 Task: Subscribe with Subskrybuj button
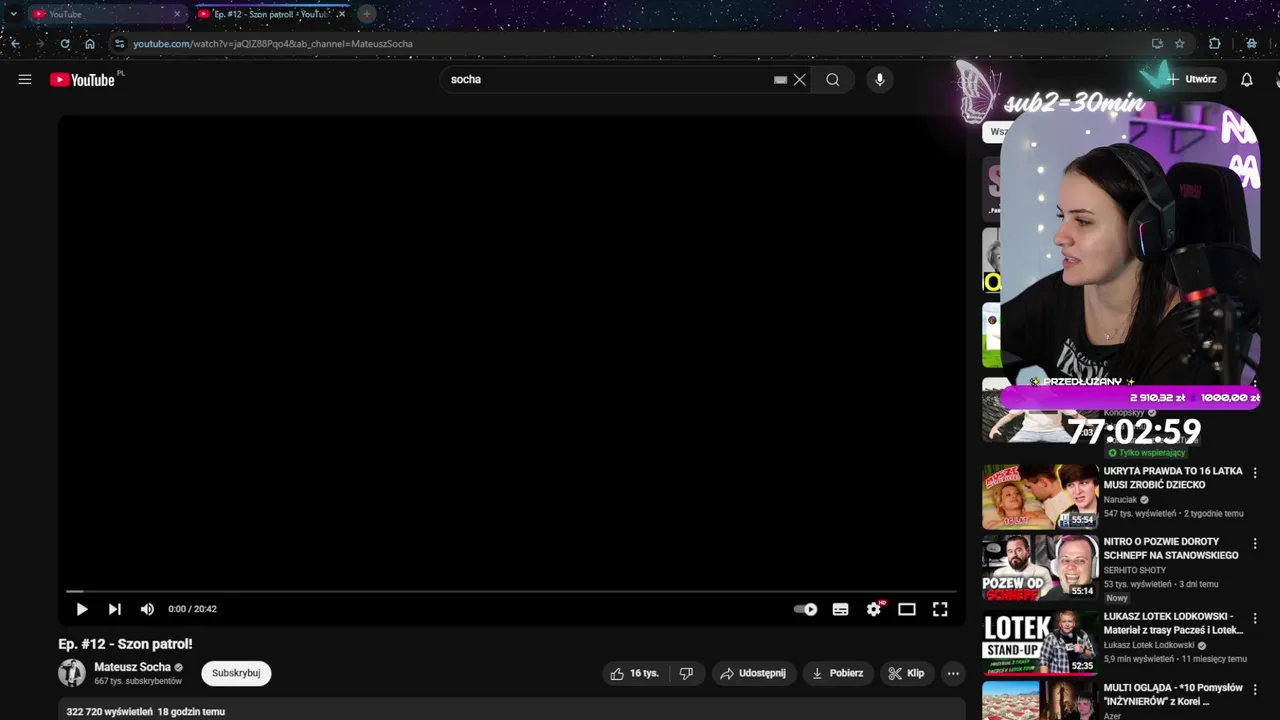236,673
